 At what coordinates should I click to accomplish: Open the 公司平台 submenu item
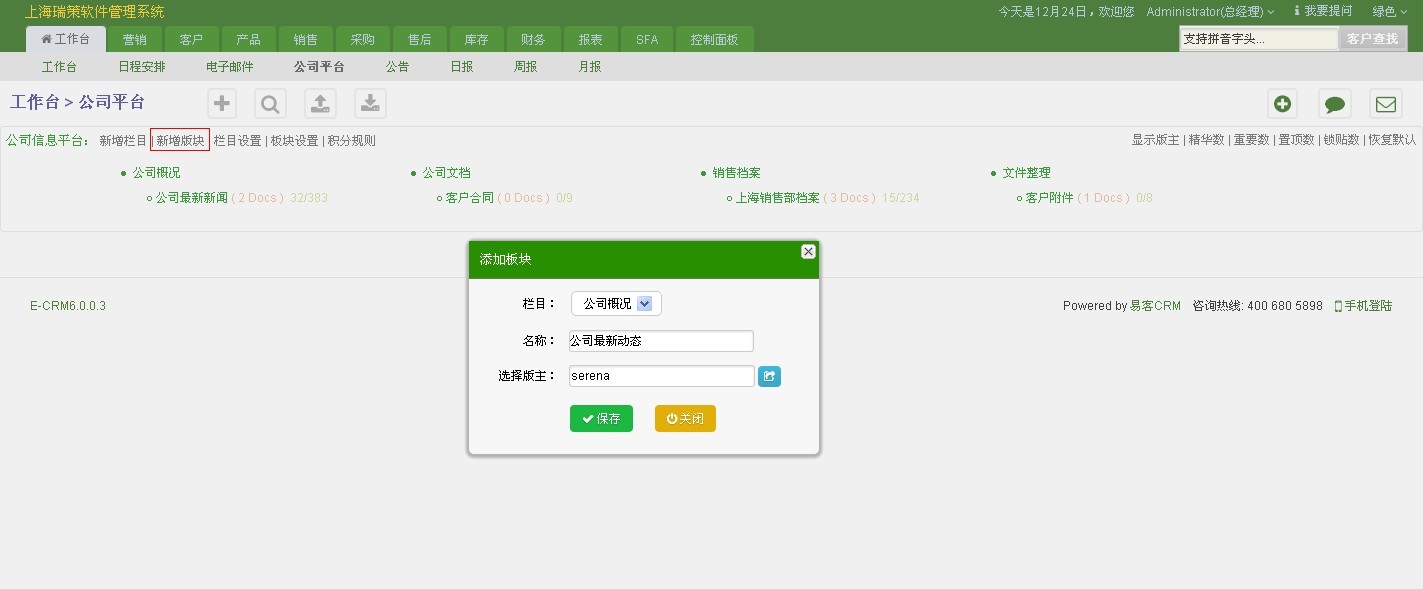click(x=319, y=67)
